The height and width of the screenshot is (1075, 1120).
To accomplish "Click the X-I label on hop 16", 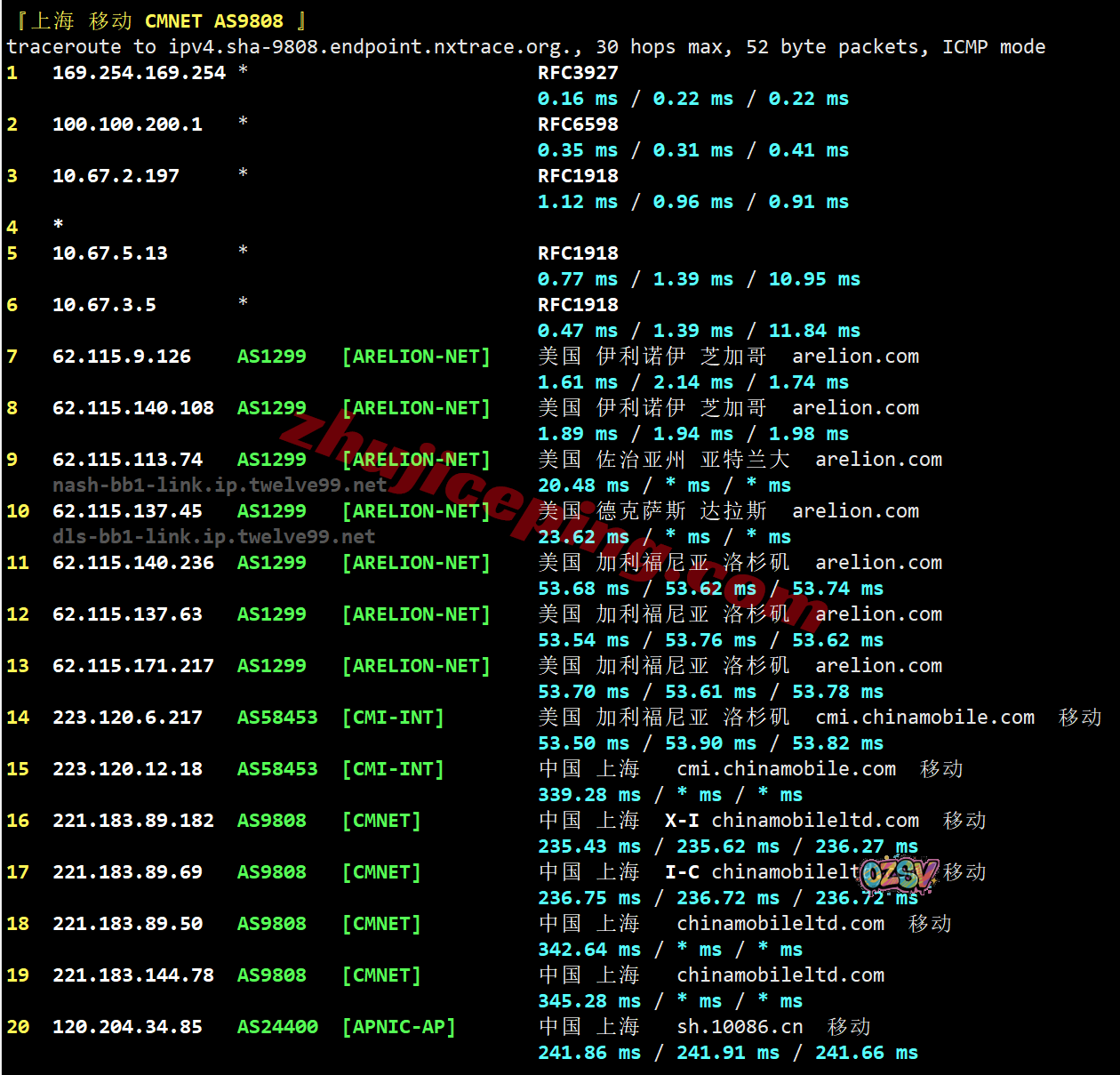I will point(682,821).
